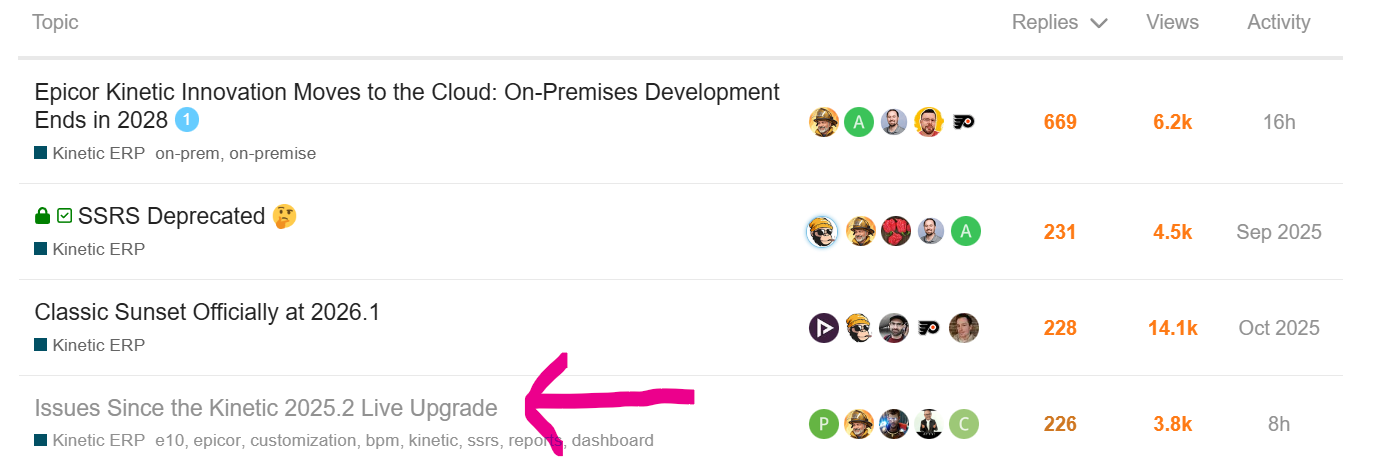This screenshot has height=466, width=1377.
Task: Click the blue-ringed first avatar in SSRS Deprecated row
Action: [822, 232]
